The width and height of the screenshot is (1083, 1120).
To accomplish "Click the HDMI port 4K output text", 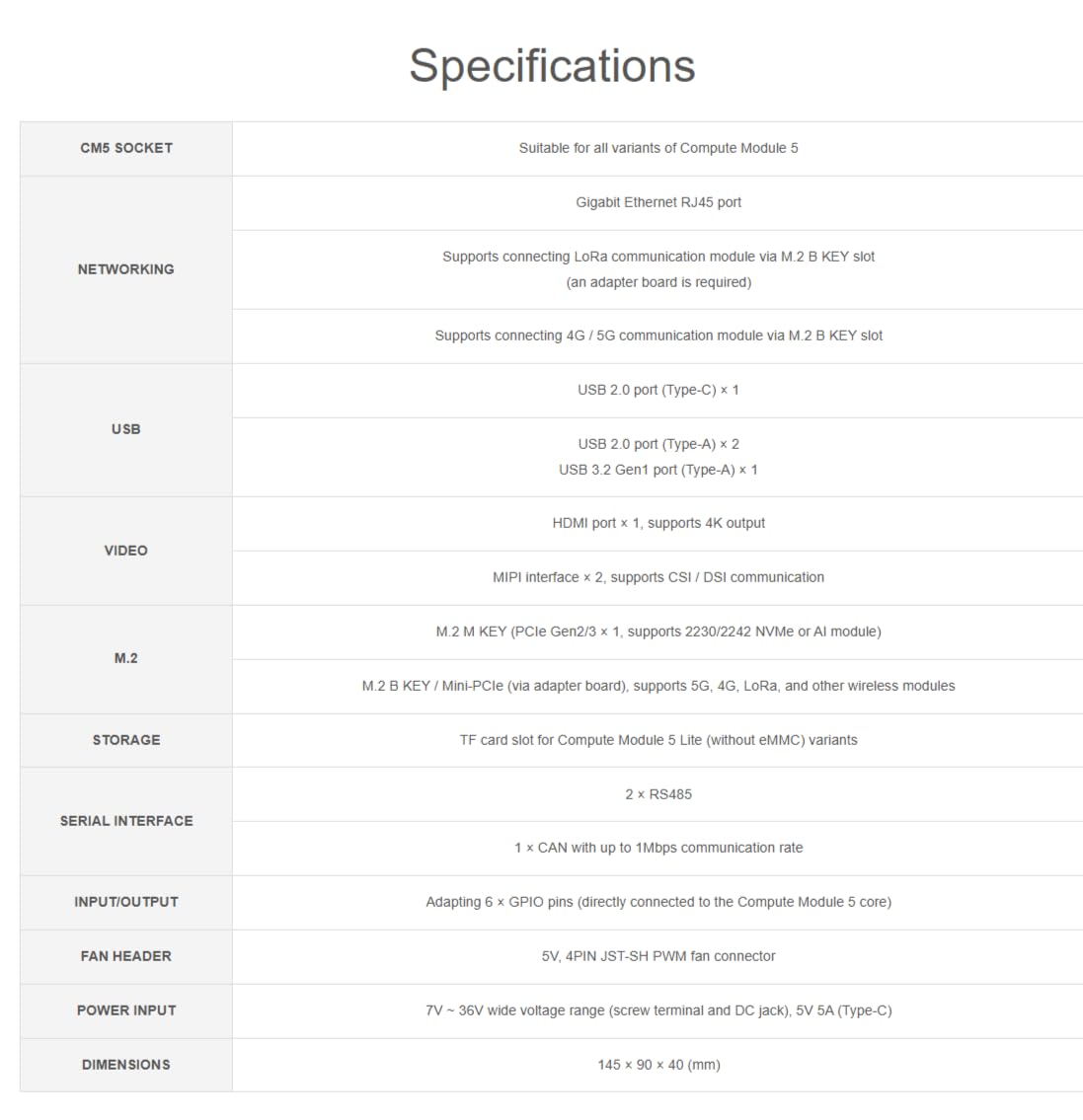I will pos(658,523).
